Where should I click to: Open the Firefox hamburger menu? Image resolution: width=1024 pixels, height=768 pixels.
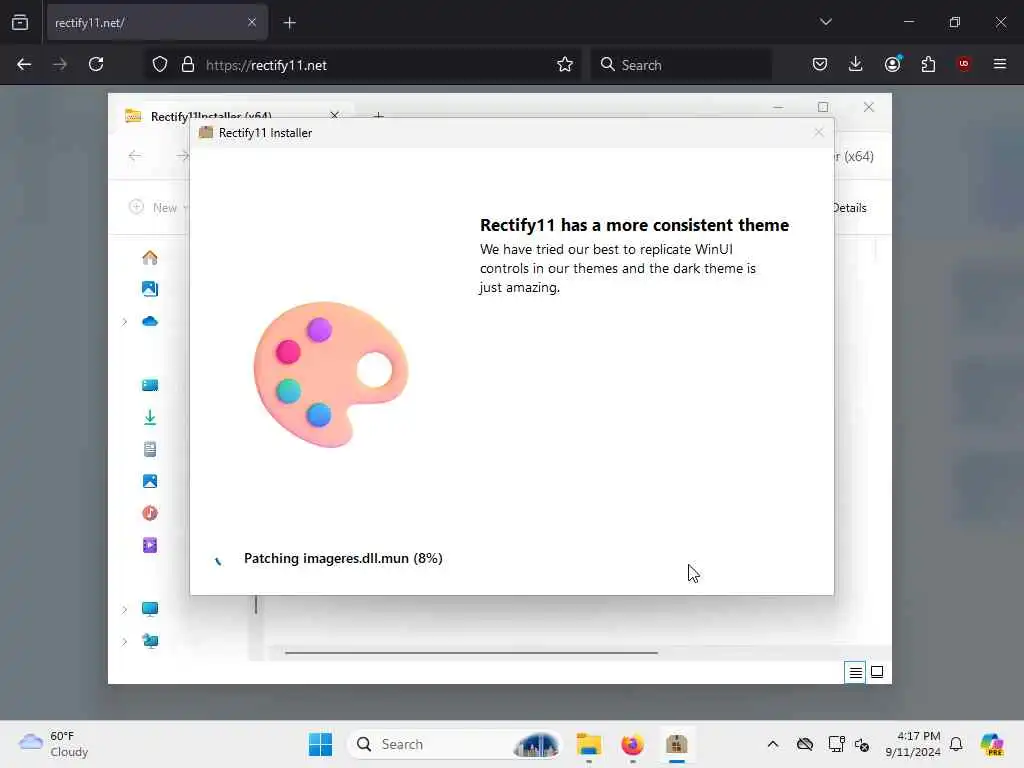[x=1000, y=64]
